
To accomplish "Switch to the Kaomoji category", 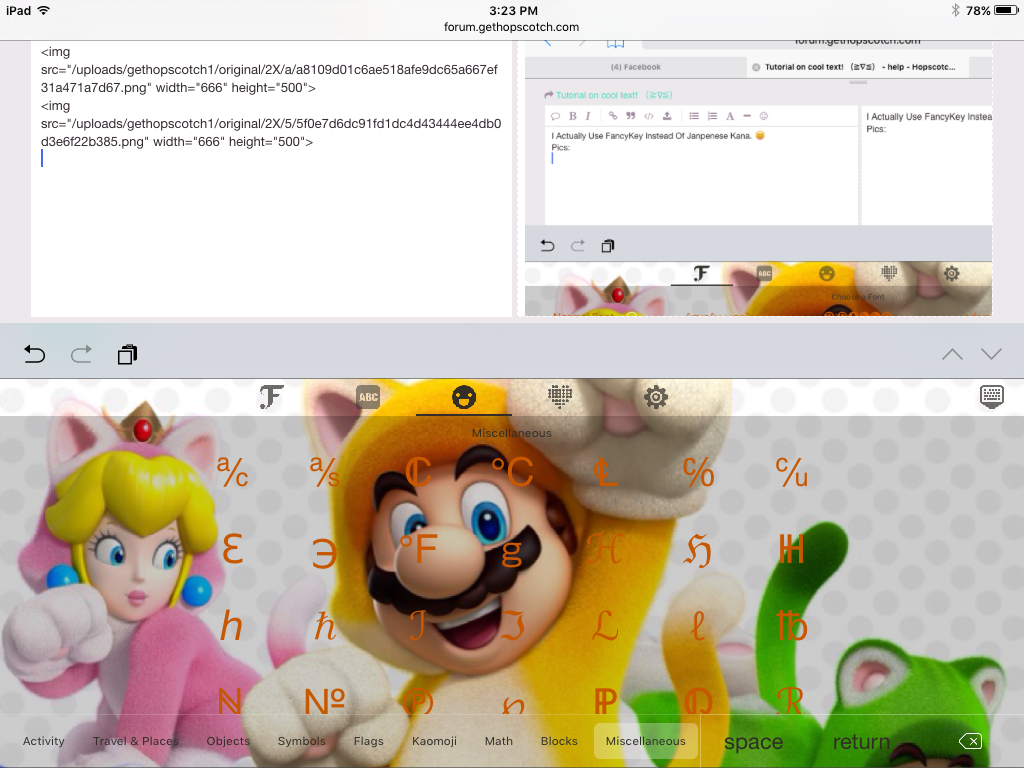I will (434, 741).
